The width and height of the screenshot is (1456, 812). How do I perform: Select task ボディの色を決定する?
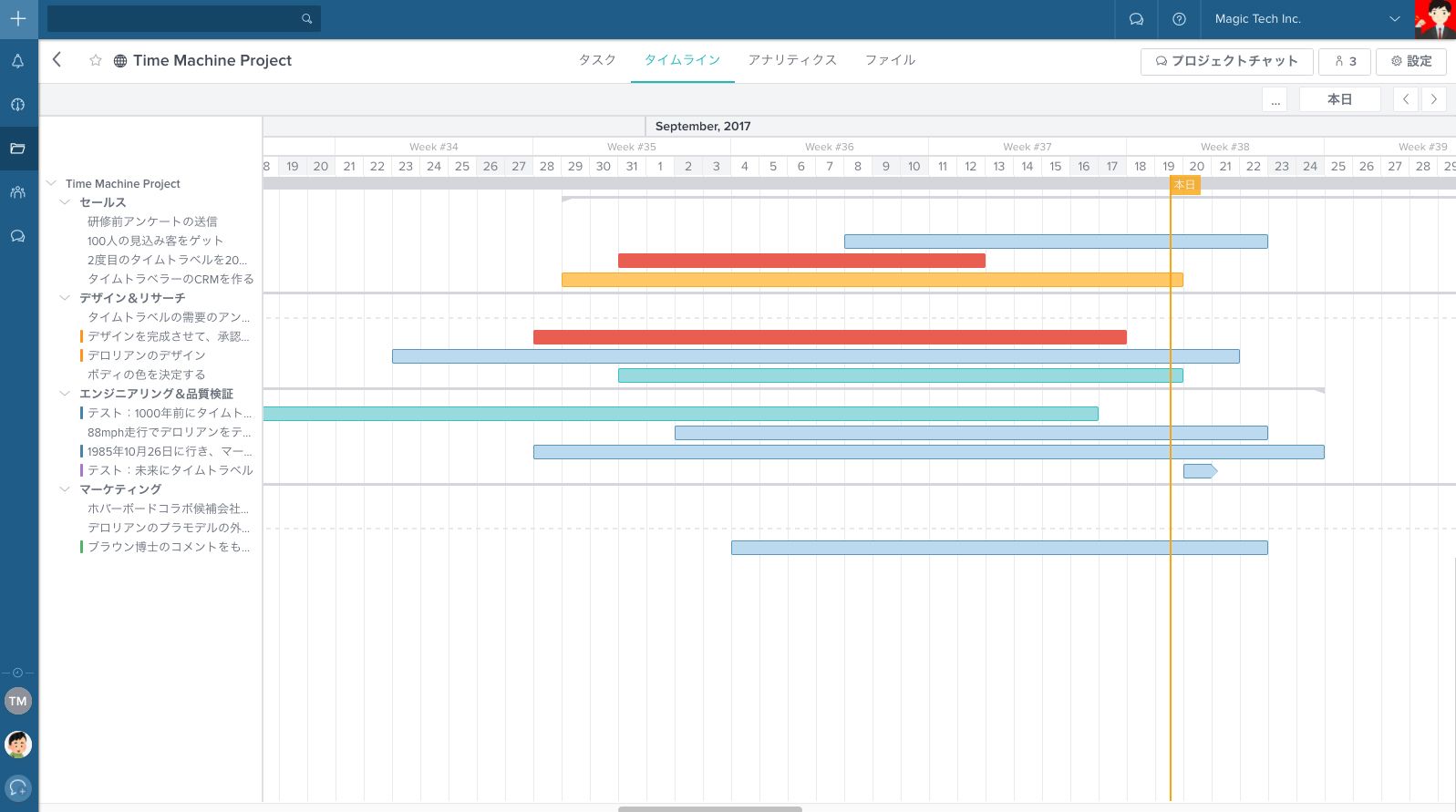[146, 375]
